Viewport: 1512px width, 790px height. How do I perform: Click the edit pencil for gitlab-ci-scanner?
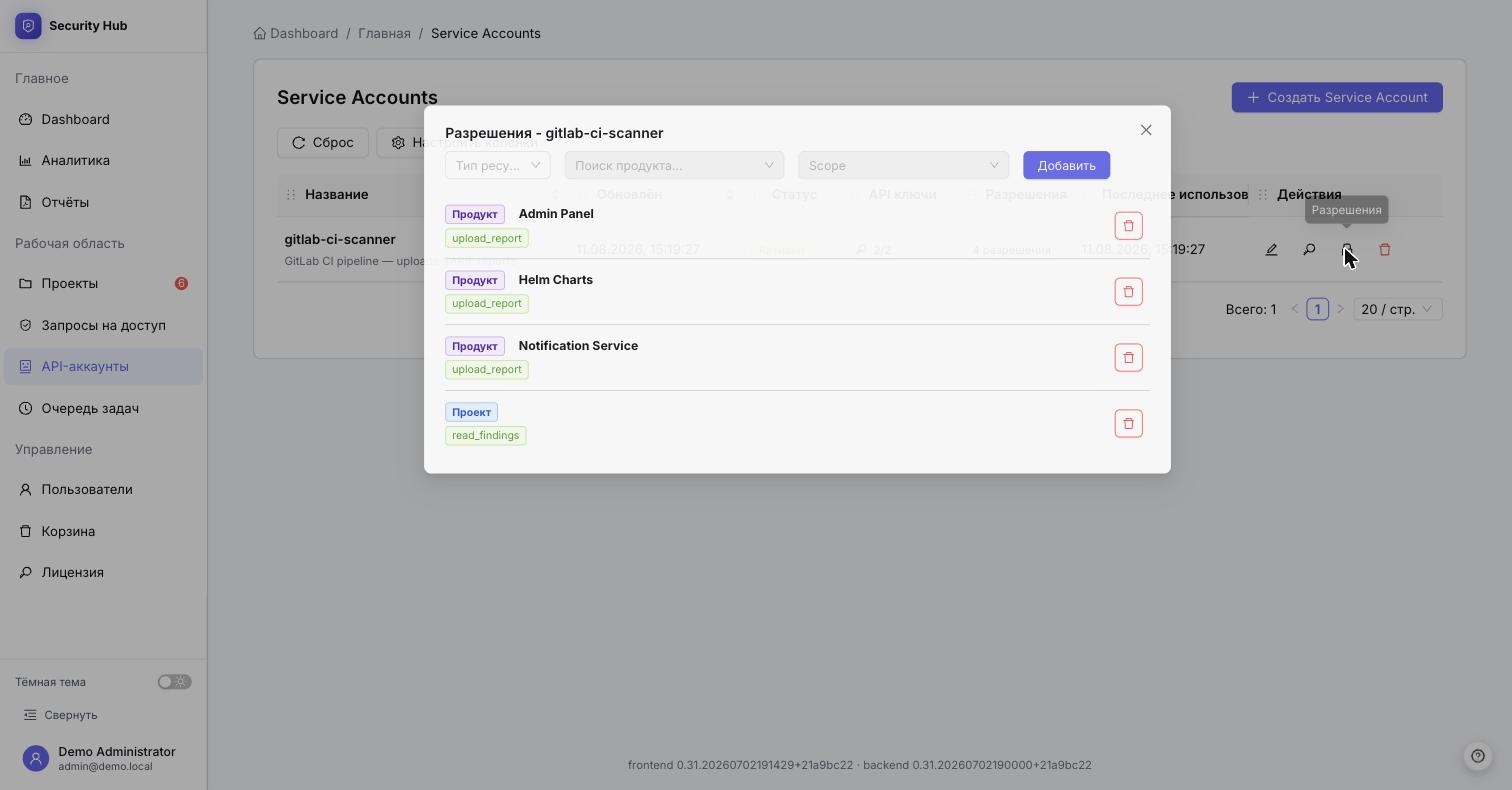click(x=1271, y=249)
